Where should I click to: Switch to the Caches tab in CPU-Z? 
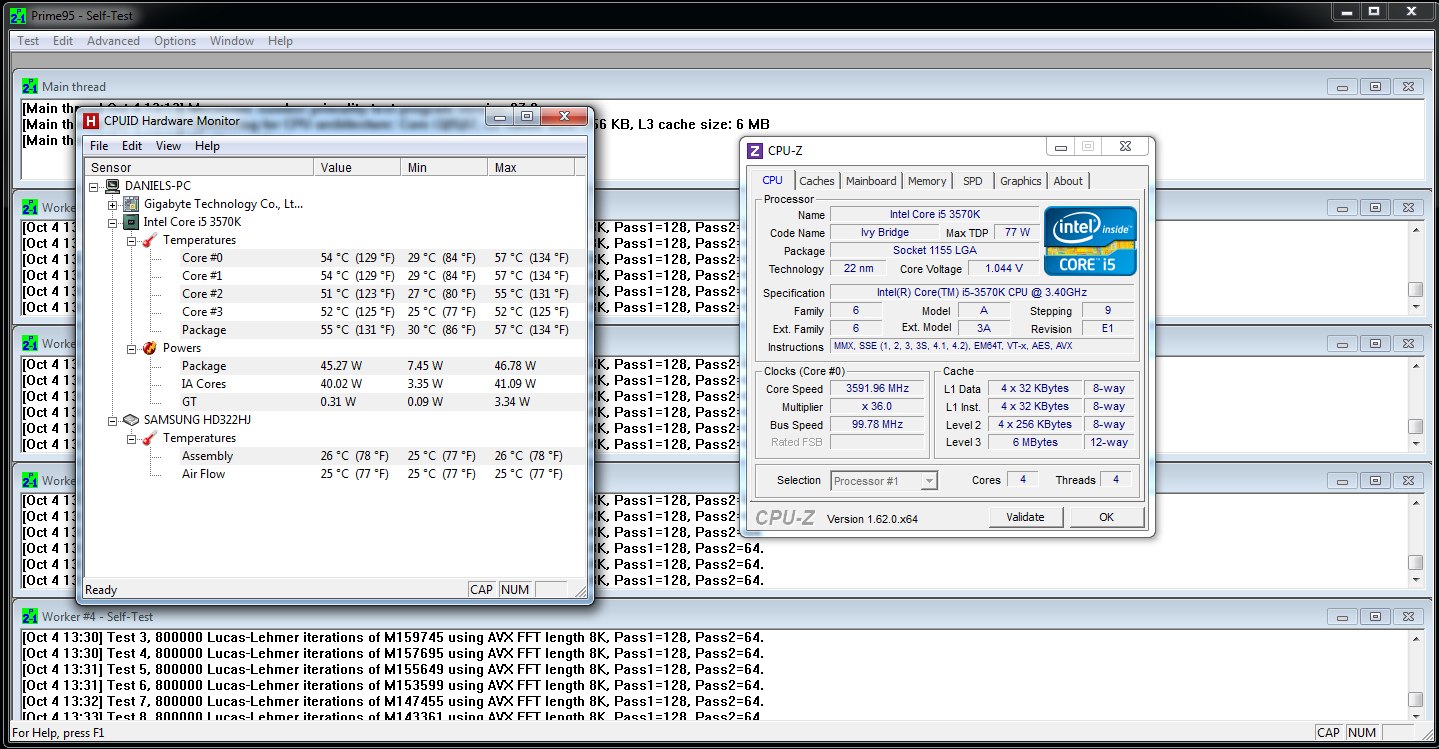click(817, 181)
